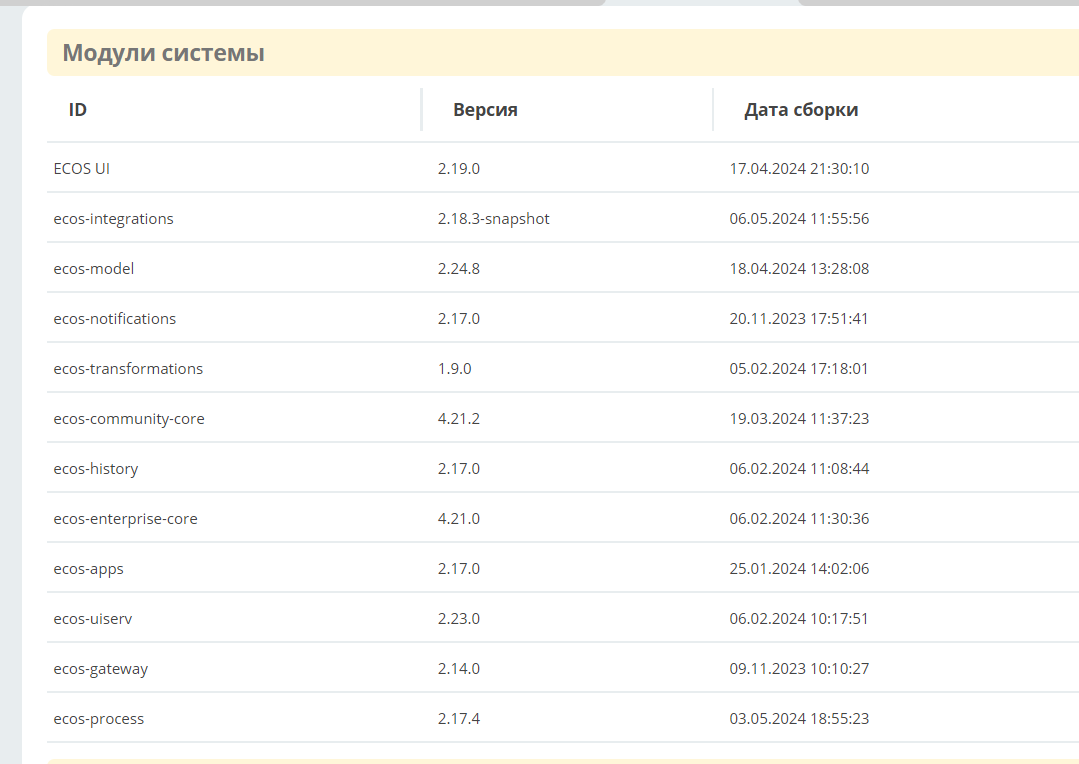Click version 2.14.0 cell
1079x764 pixels.
click(x=459, y=669)
